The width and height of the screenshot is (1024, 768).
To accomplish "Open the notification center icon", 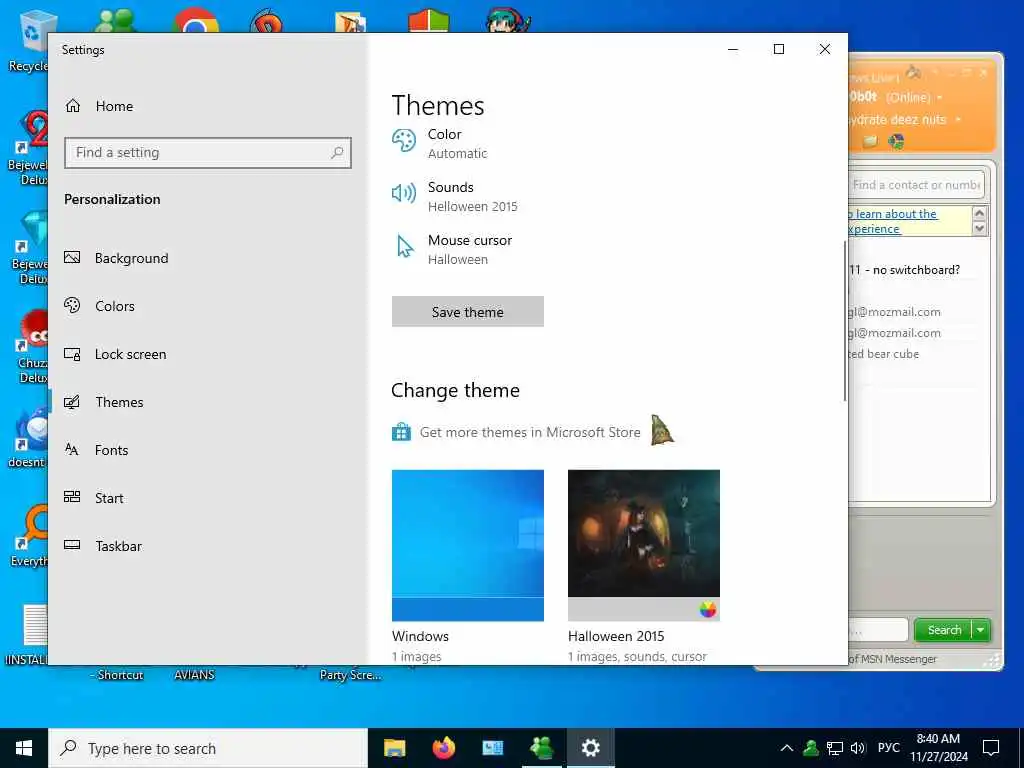I will 991,748.
